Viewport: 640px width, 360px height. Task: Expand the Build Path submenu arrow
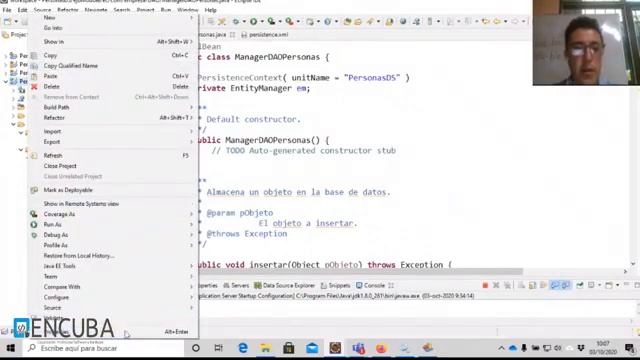coord(191,107)
